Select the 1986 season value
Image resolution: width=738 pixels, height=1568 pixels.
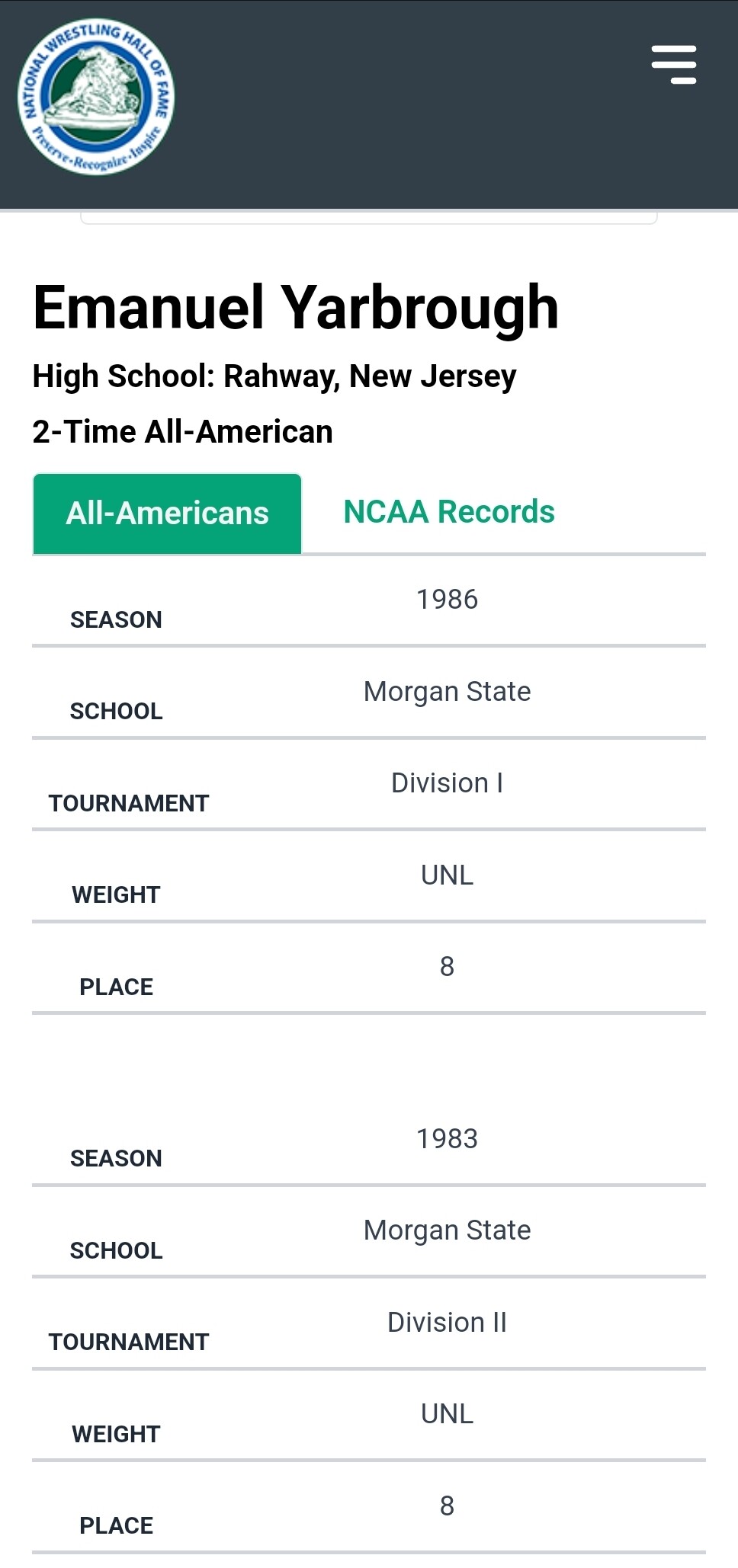coord(447,600)
